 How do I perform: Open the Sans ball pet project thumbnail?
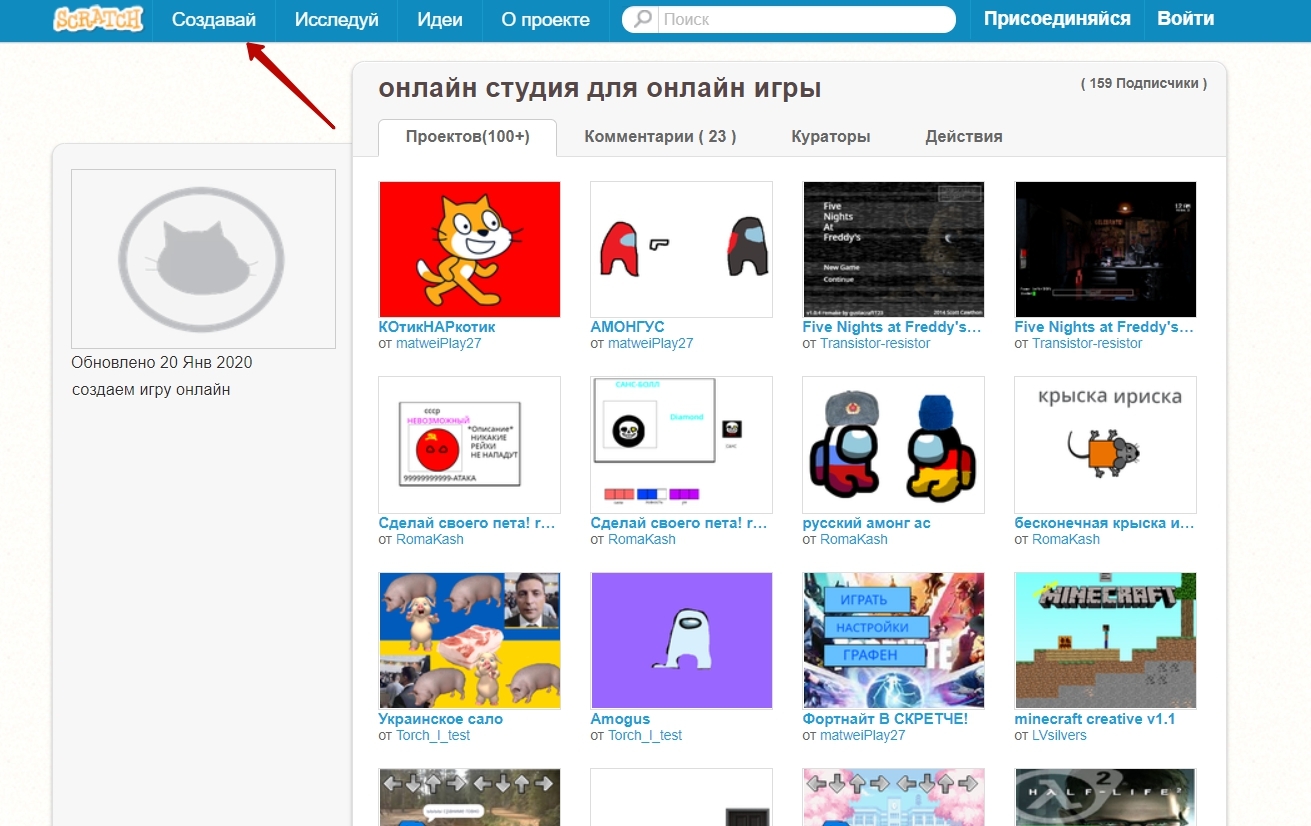(681, 445)
